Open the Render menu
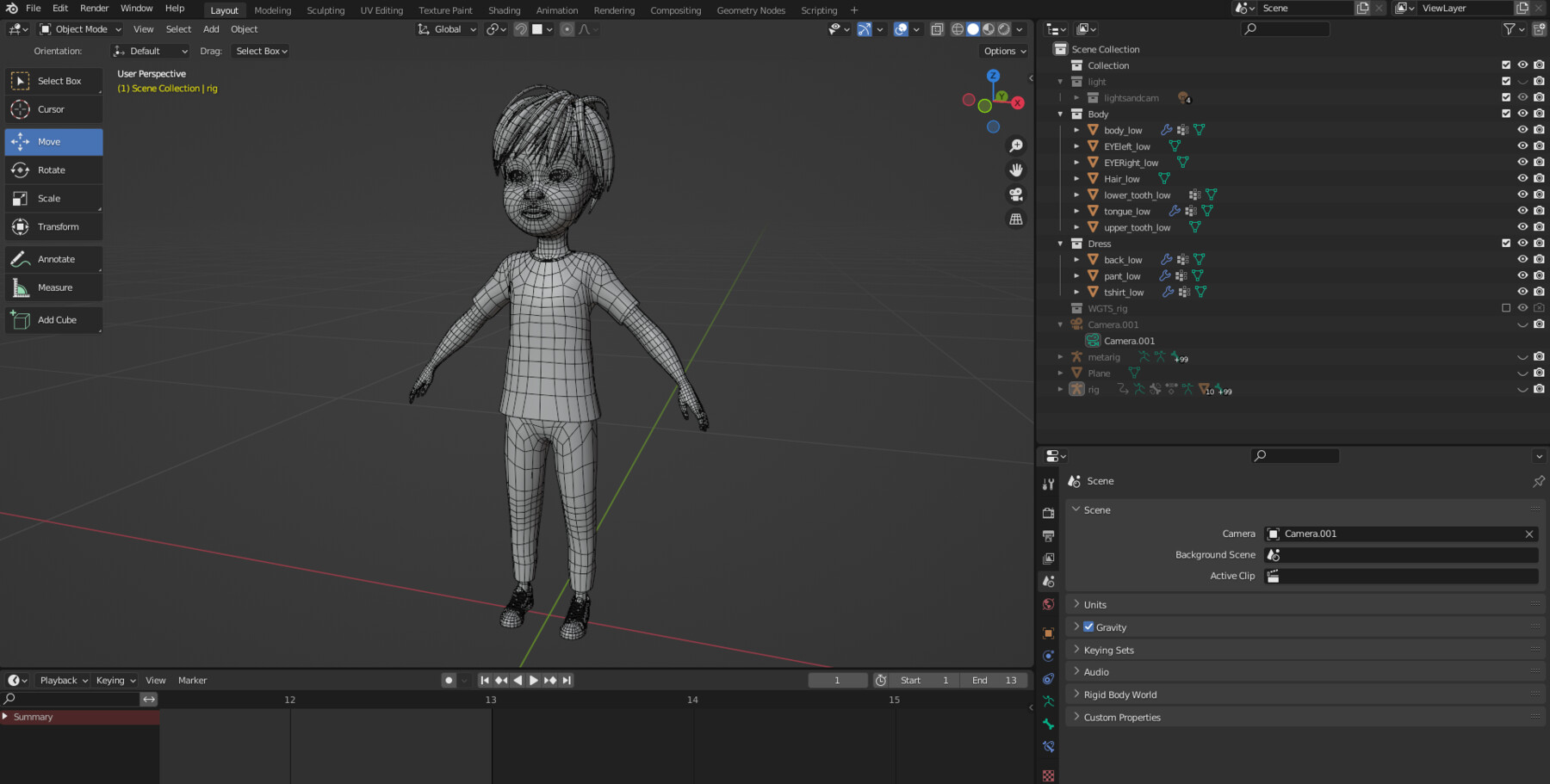Image resolution: width=1550 pixels, height=784 pixels. coord(94,8)
